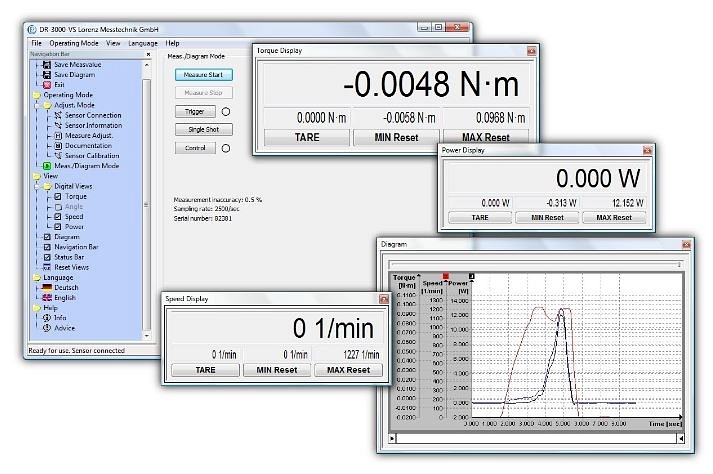Close the Speed Display window
Viewport: 713px width, 474px height.
[384, 299]
